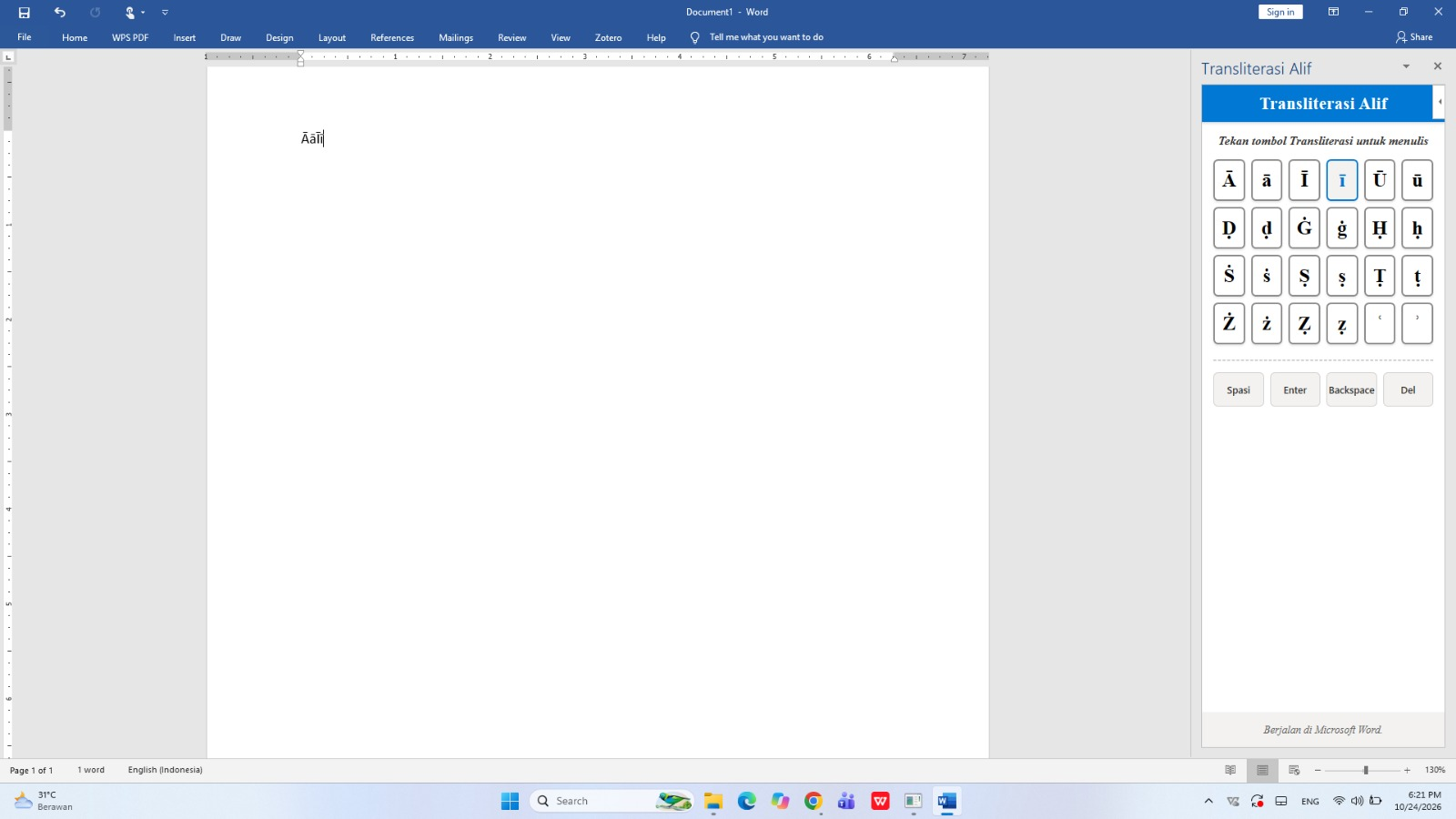Insert capital Ġ with dot above
This screenshot has width=1456, height=819.
coord(1304,228)
